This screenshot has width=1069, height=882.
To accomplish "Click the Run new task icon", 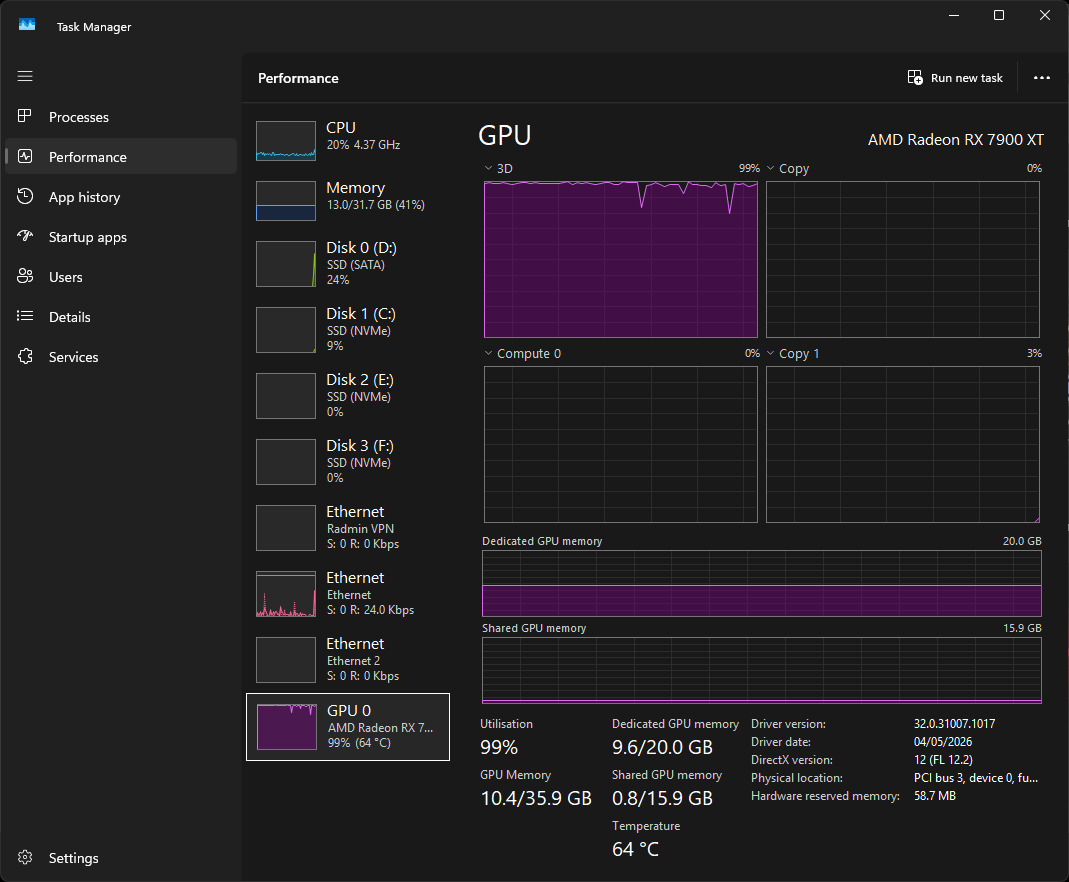I will point(915,78).
